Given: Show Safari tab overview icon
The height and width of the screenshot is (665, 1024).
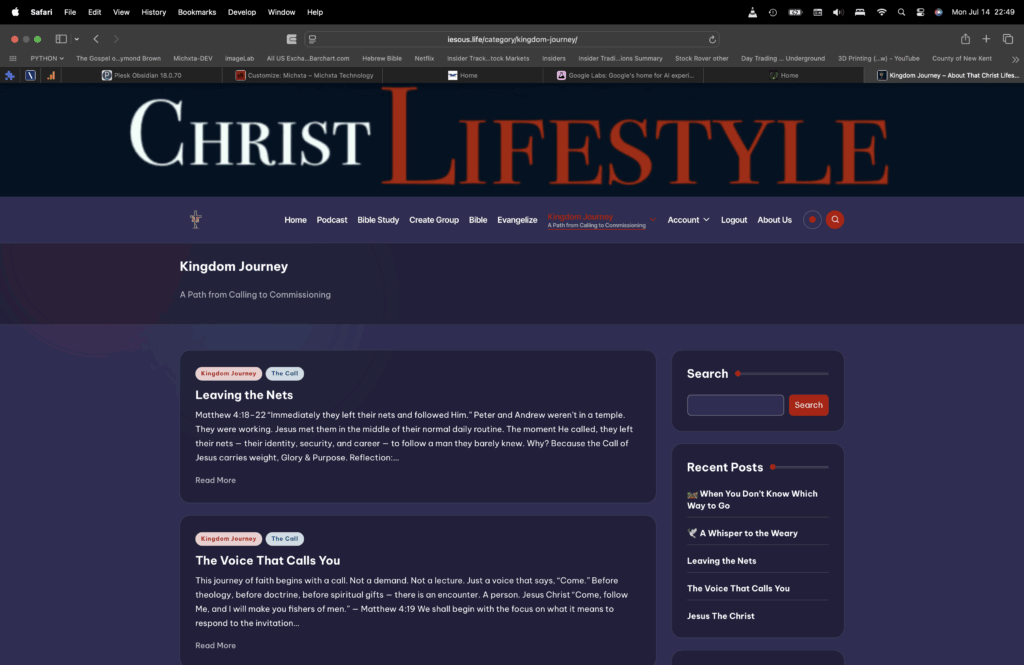Looking at the screenshot, I should tap(1007, 39).
